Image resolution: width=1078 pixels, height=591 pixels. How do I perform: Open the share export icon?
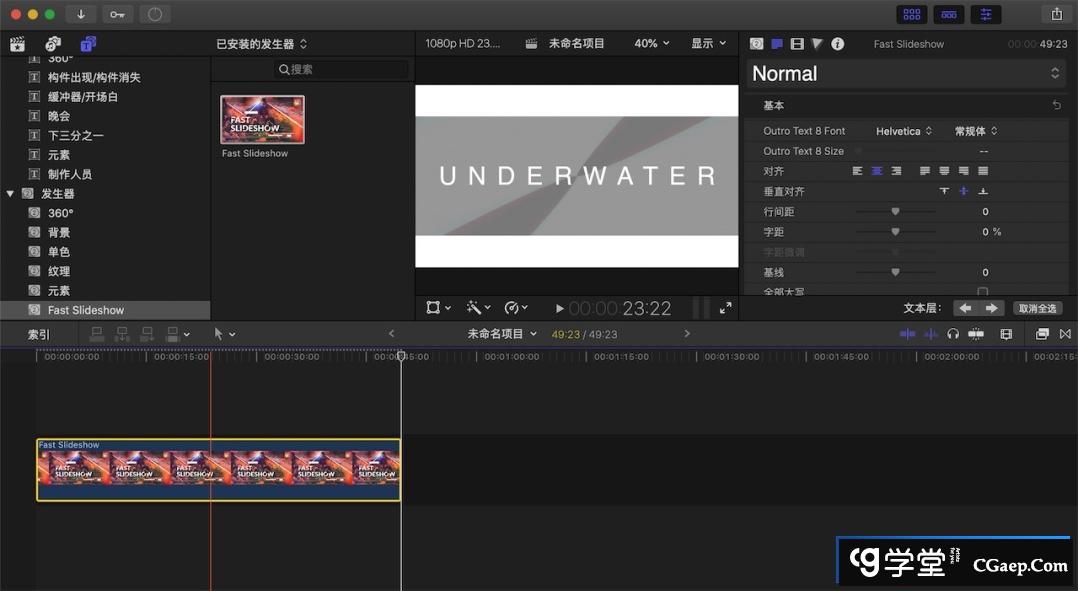tap(1056, 14)
